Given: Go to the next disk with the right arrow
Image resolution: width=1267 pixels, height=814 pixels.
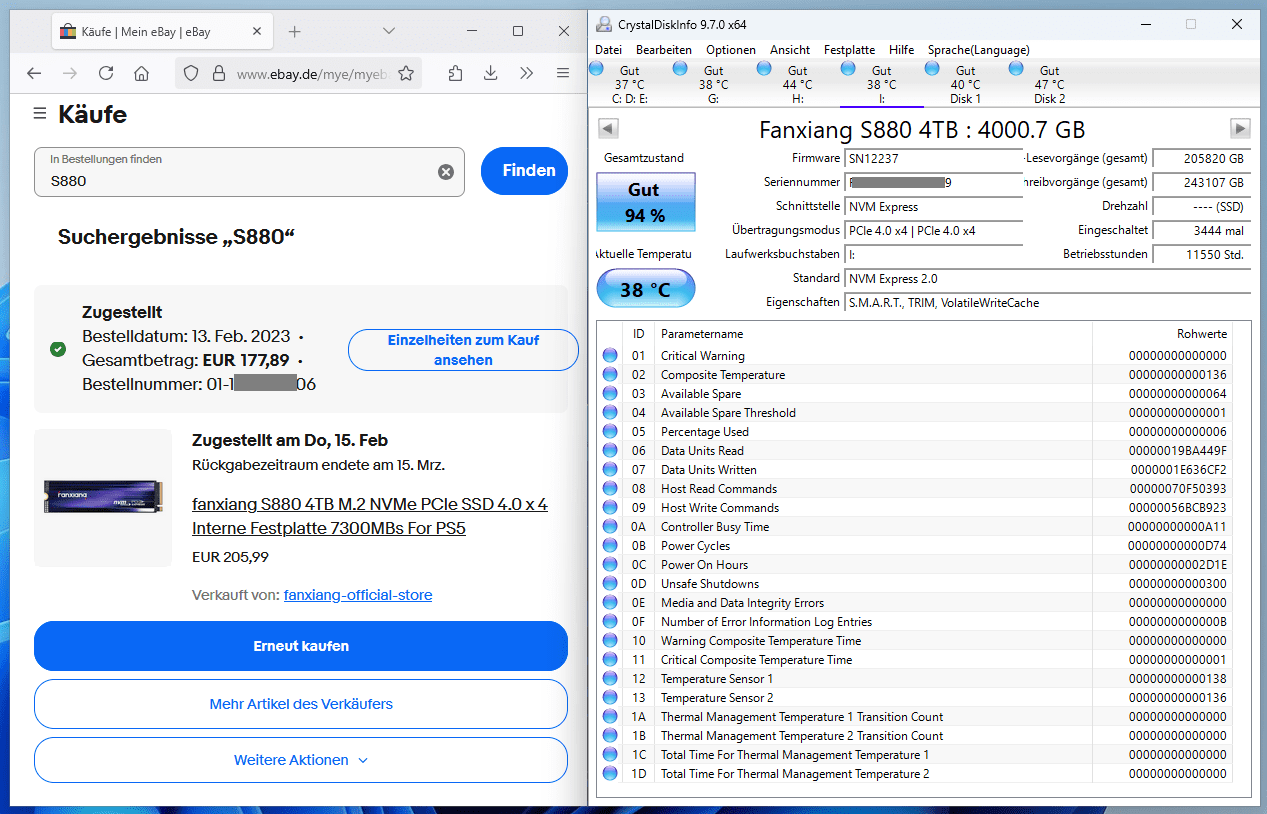Looking at the screenshot, I should pyautogui.click(x=1240, y=128).
